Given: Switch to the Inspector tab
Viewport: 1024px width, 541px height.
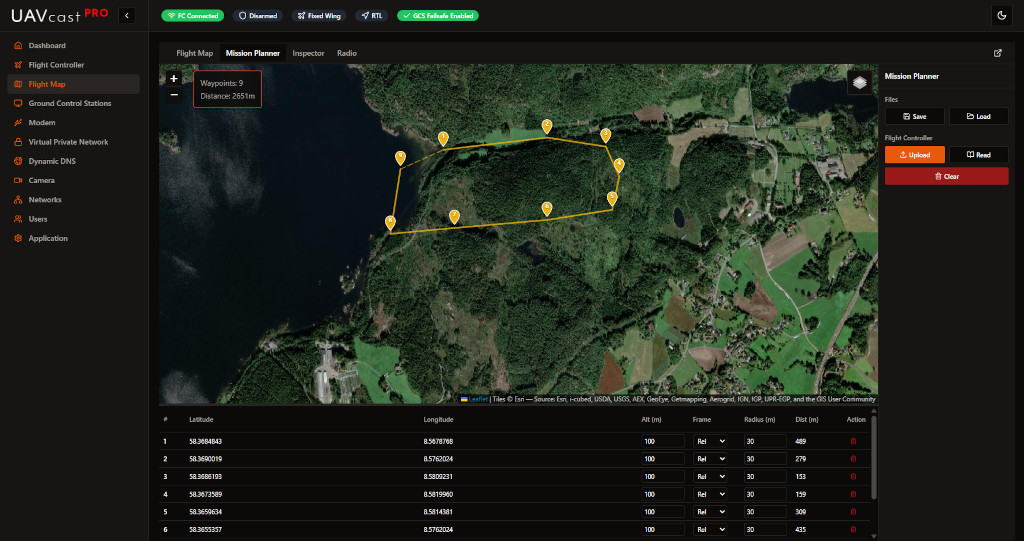Looking at the screenshot, I should pyautogui.click(x=308, y=53).
